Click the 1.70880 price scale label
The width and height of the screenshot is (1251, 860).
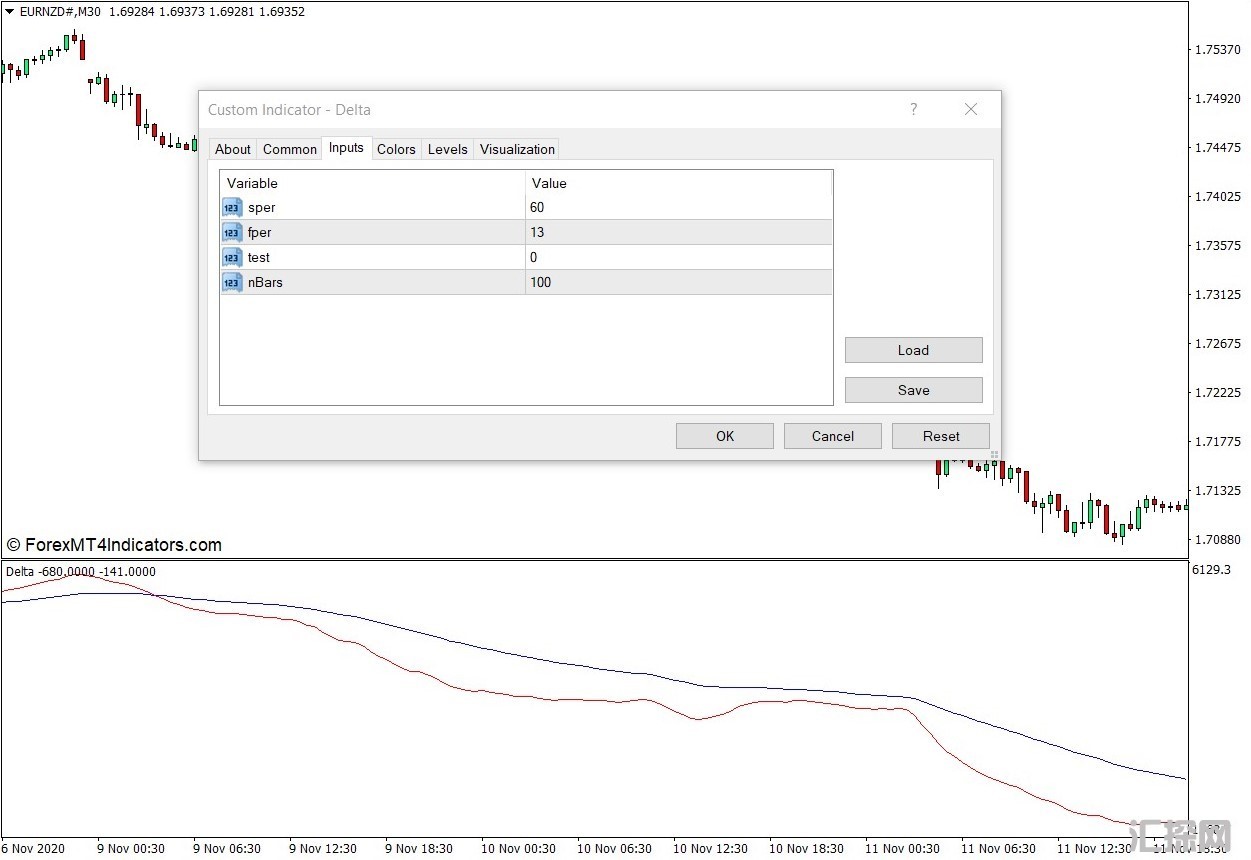coord(1217,540)
